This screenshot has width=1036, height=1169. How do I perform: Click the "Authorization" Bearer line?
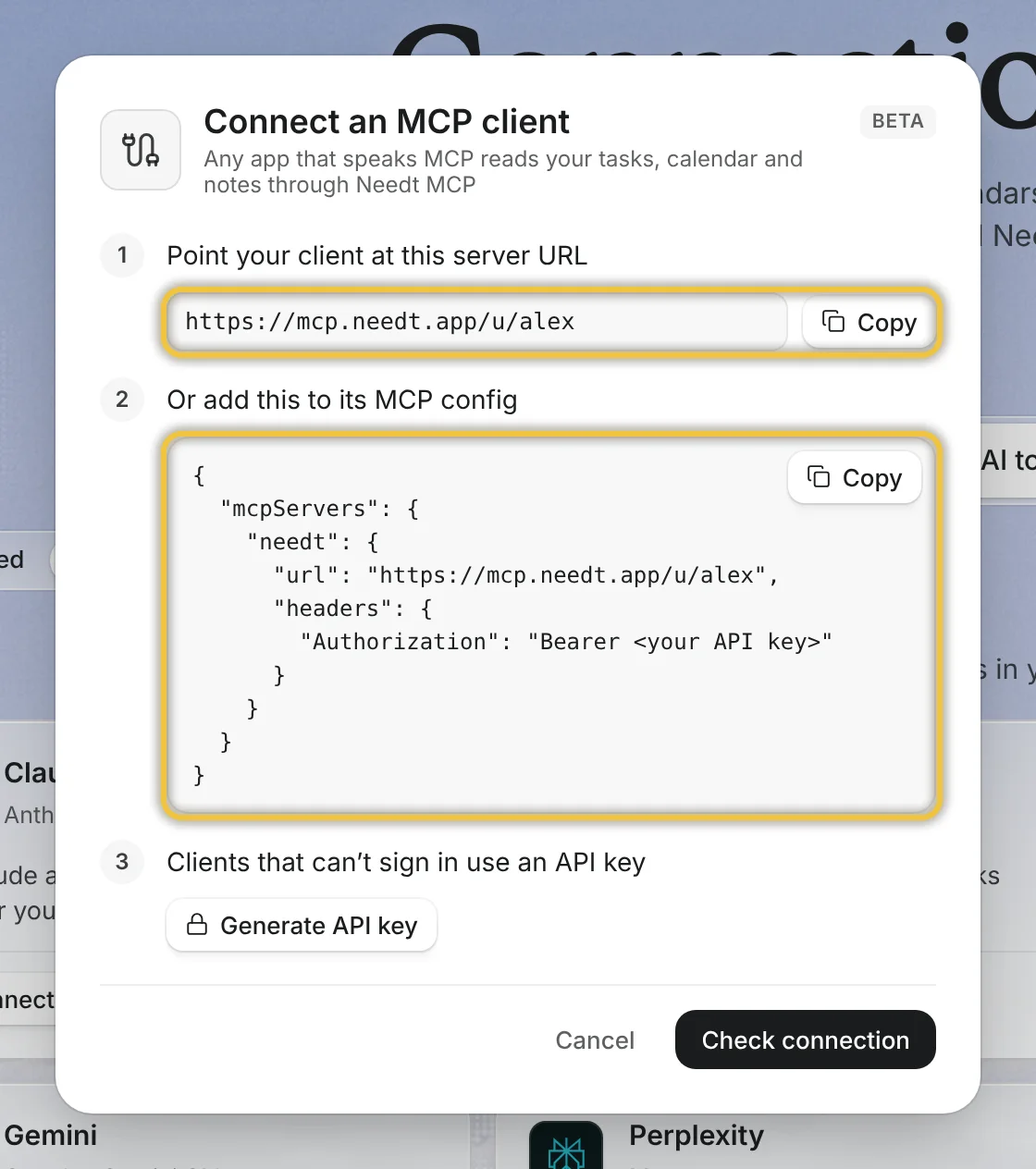(566, 642)
